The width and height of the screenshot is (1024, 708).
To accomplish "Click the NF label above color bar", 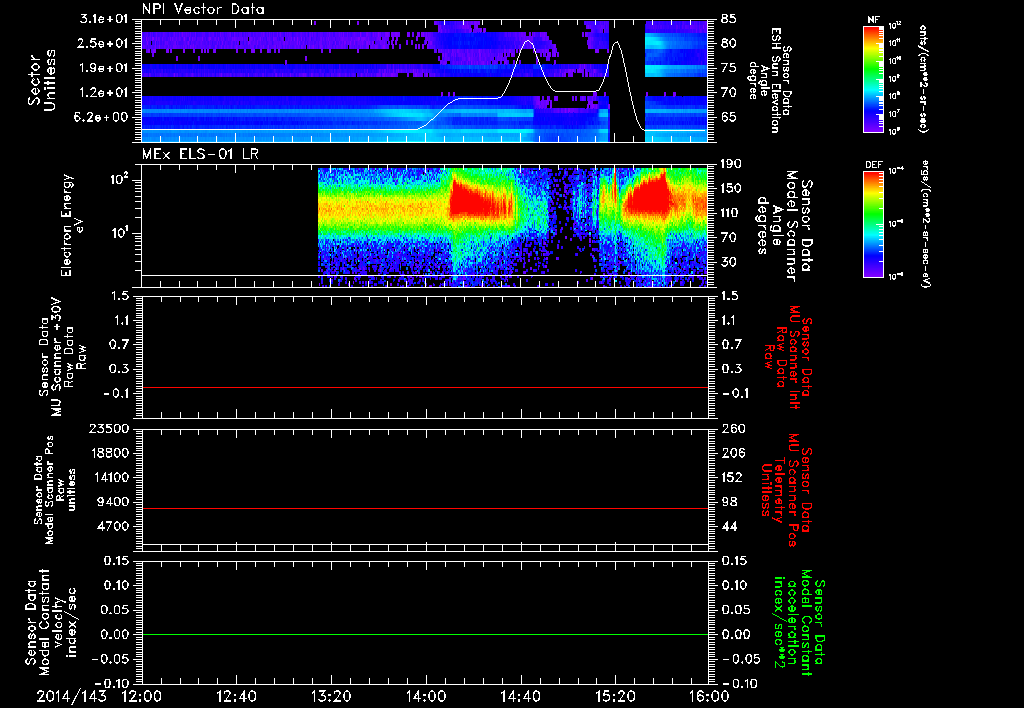I will (873, 20).
